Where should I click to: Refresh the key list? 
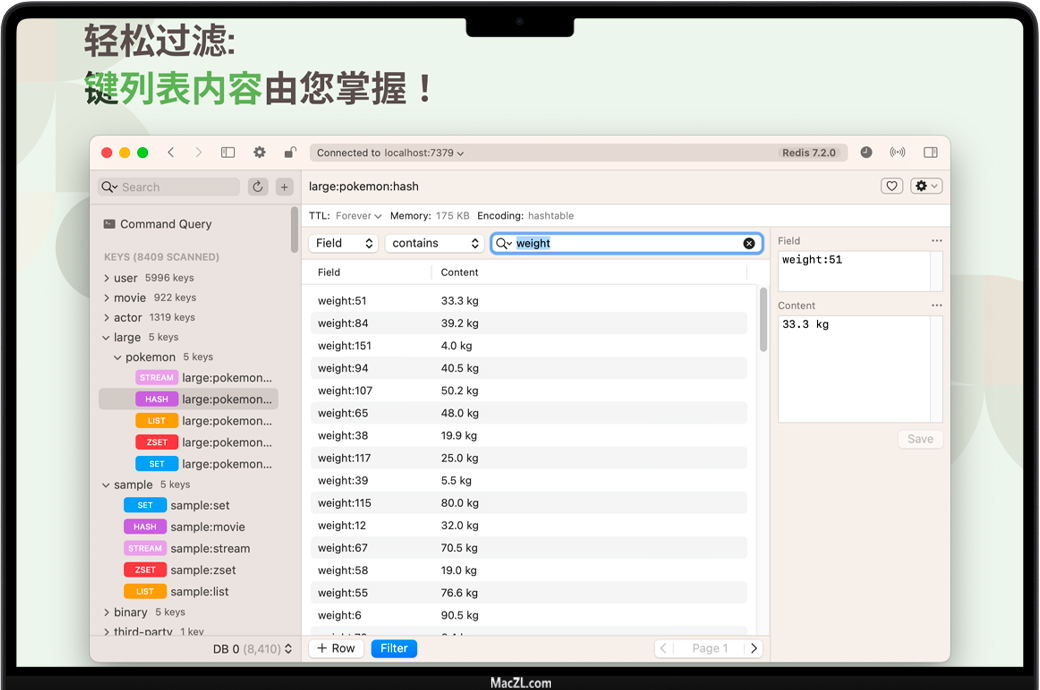[258, 187]
